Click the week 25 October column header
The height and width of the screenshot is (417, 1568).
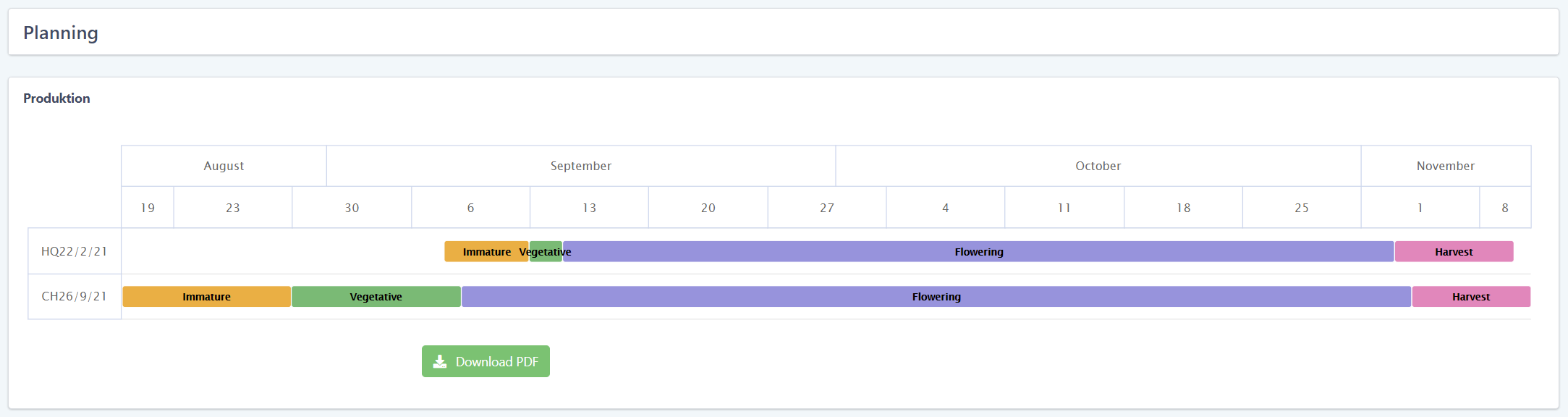1301,208
